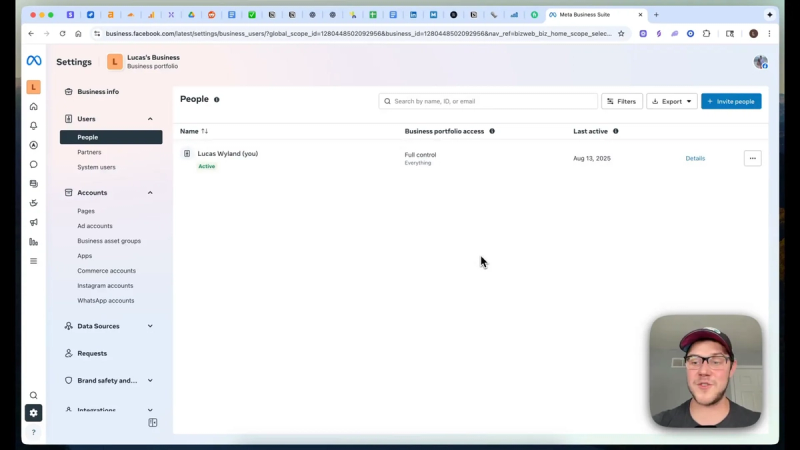
Task: Expand the Data Sources section
Action: pos(150,326)
